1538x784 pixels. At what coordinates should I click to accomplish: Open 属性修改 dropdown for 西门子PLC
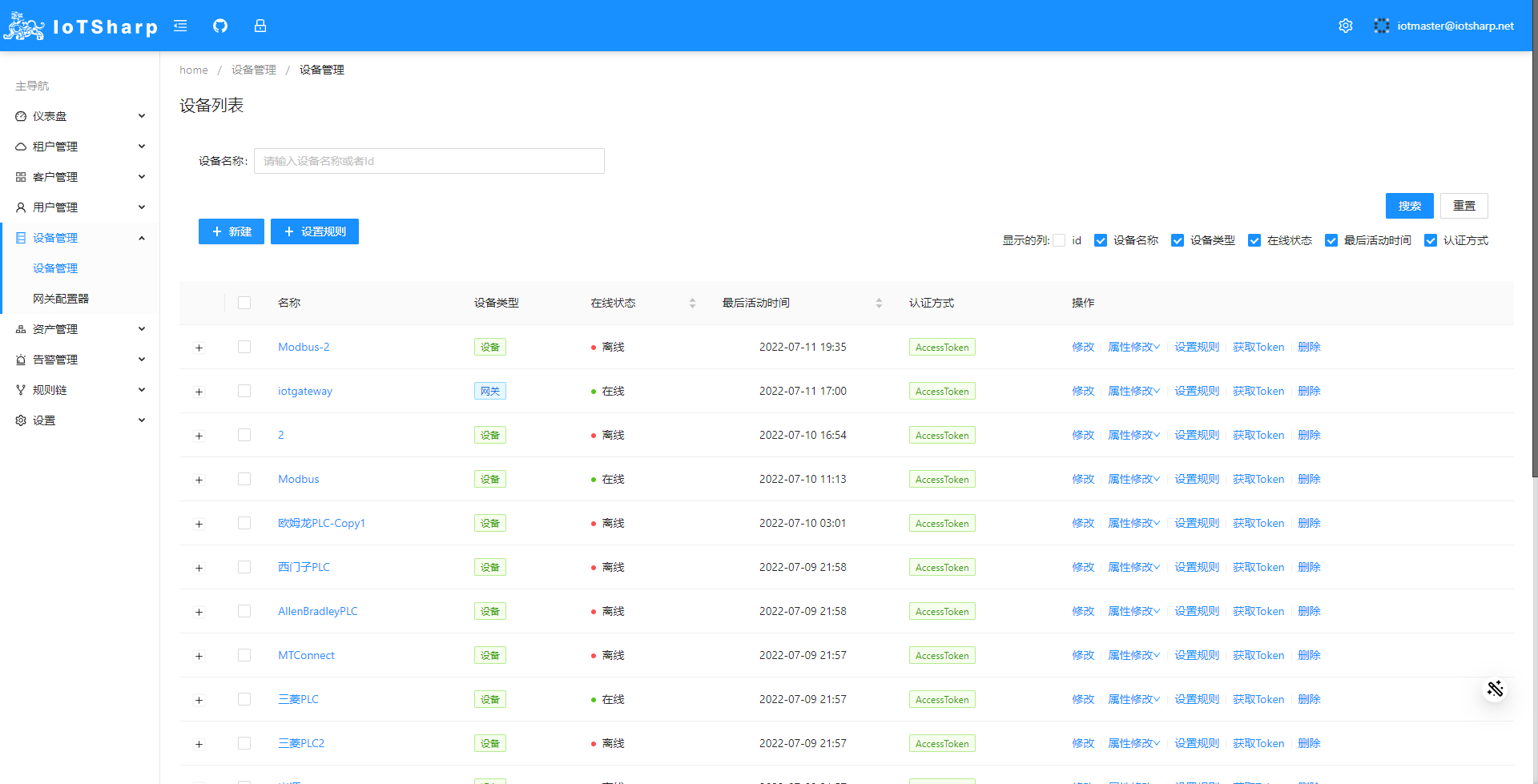1133,567
